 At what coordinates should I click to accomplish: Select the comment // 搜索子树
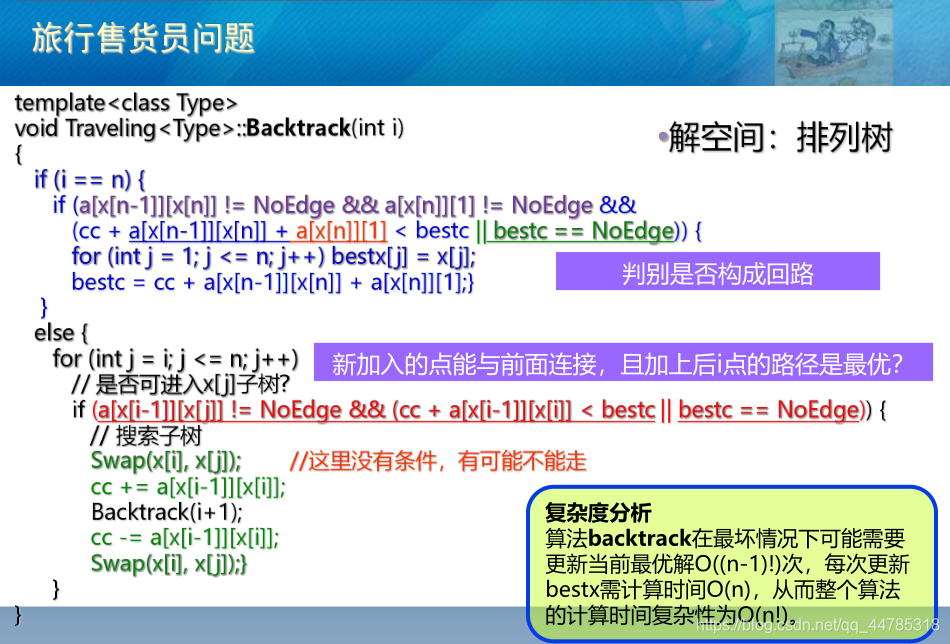click(x=146, y=436)
